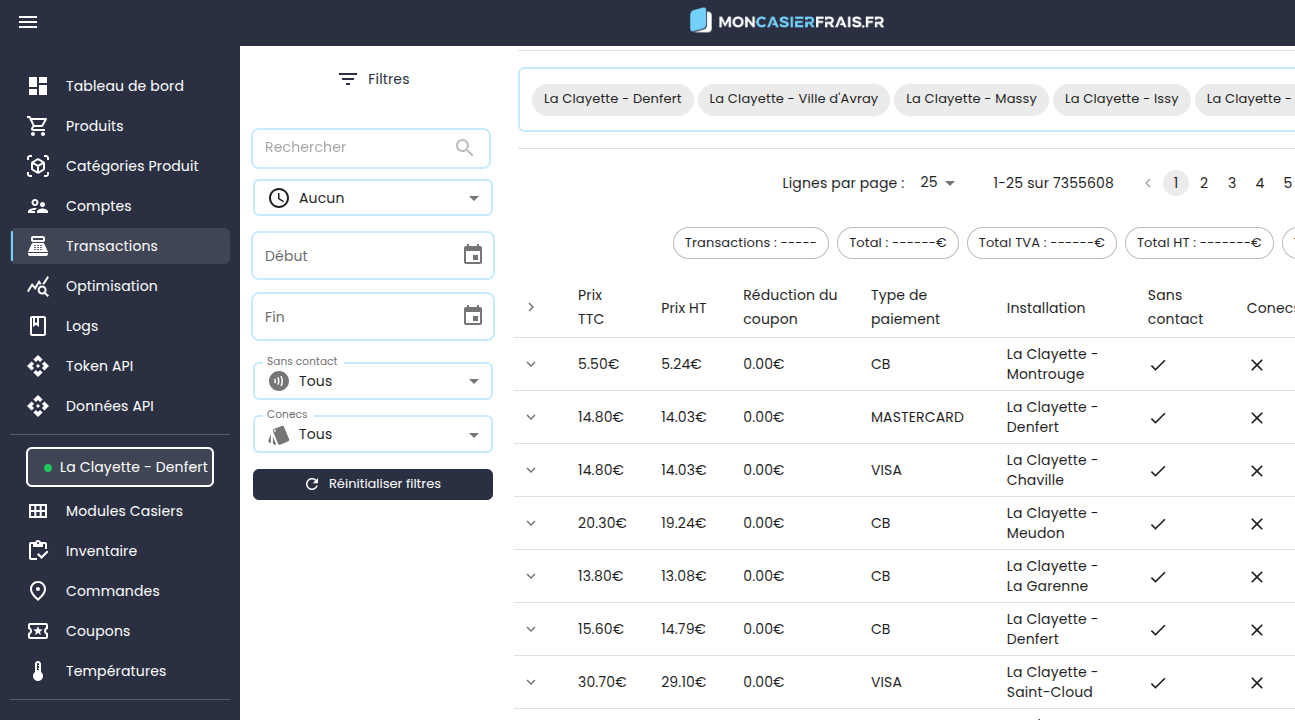
Task: Click the Températures thermometer icon
Action: [x=38, y=671]
